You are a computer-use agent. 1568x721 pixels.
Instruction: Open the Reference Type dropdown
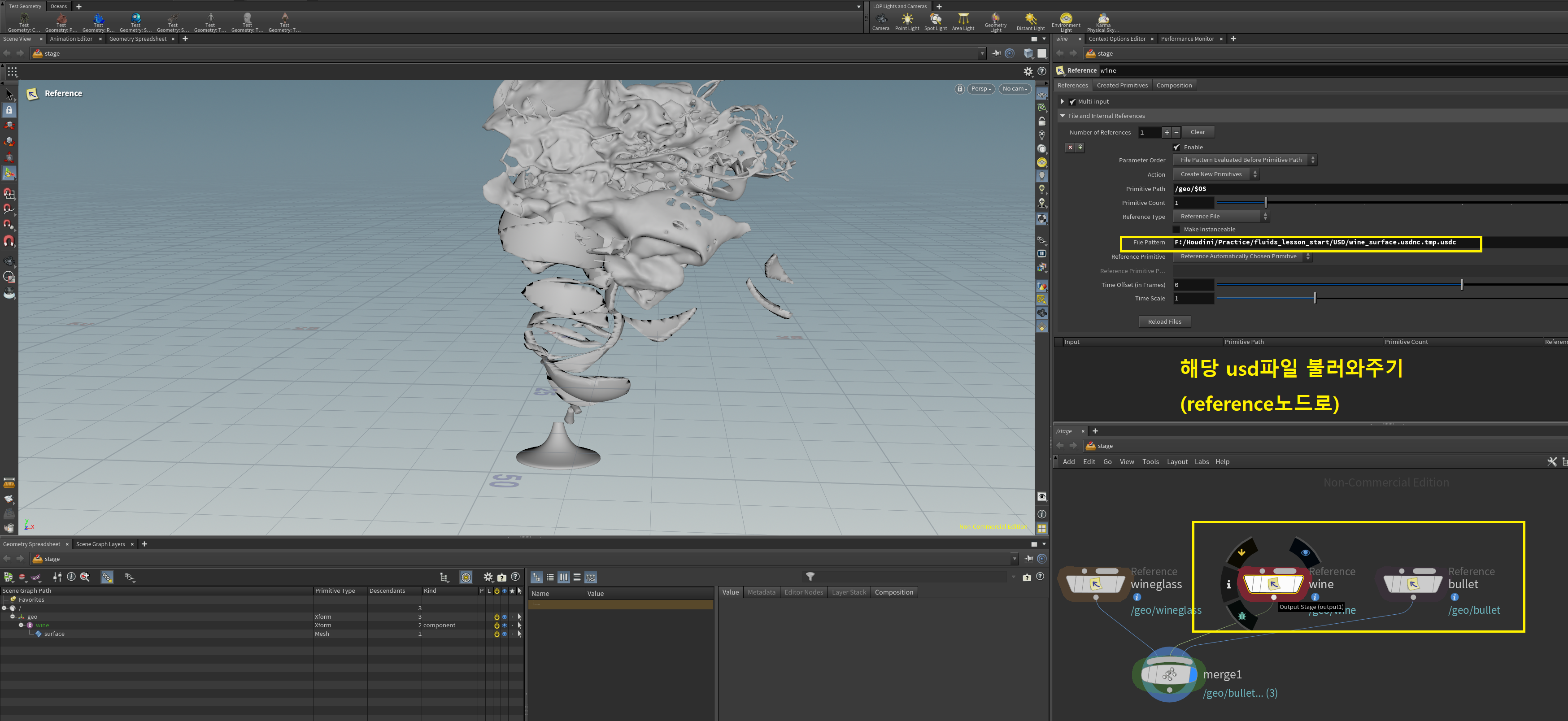point(1220,217)
